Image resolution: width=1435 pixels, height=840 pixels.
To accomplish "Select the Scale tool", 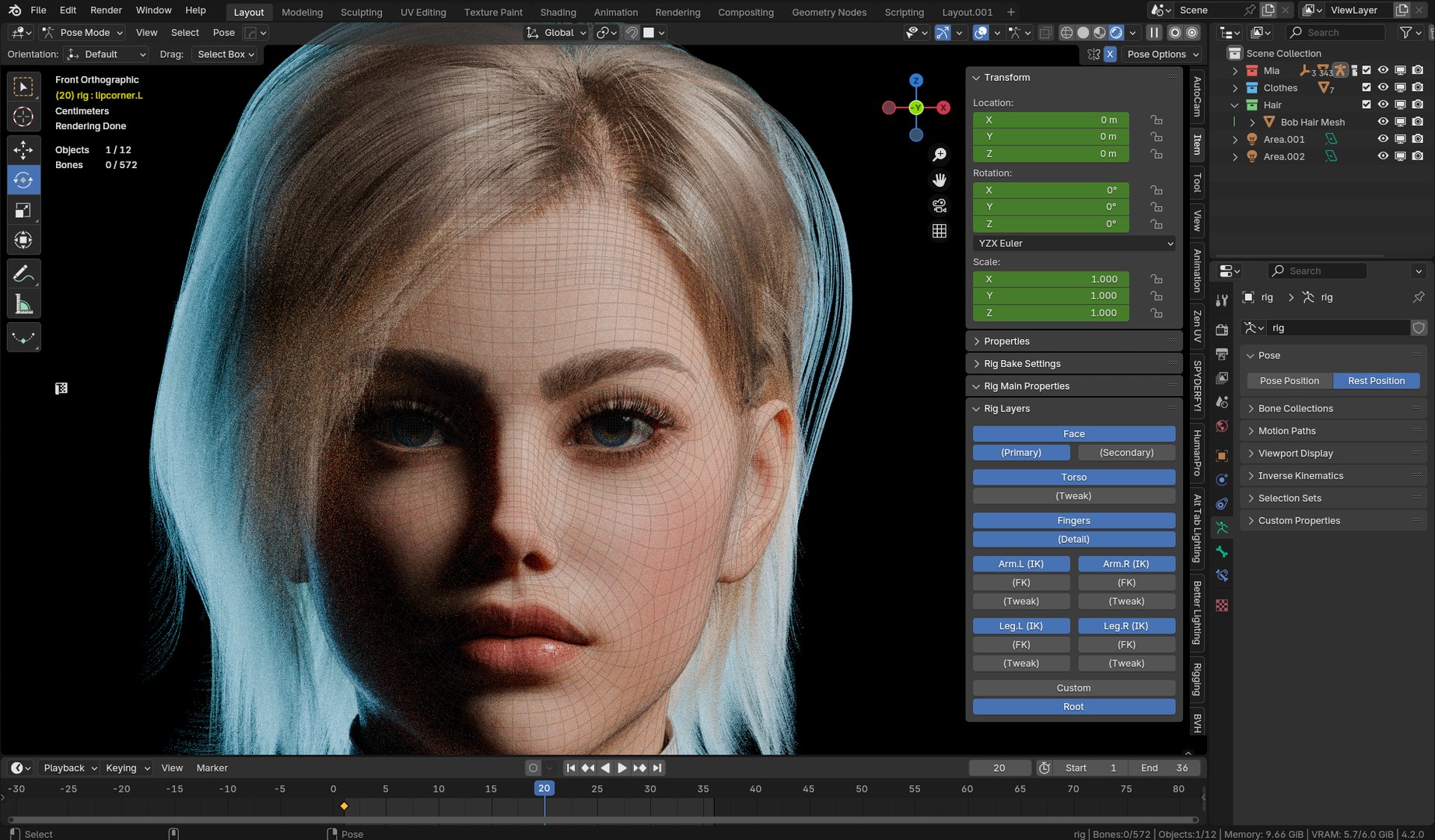I will (23, 210).
